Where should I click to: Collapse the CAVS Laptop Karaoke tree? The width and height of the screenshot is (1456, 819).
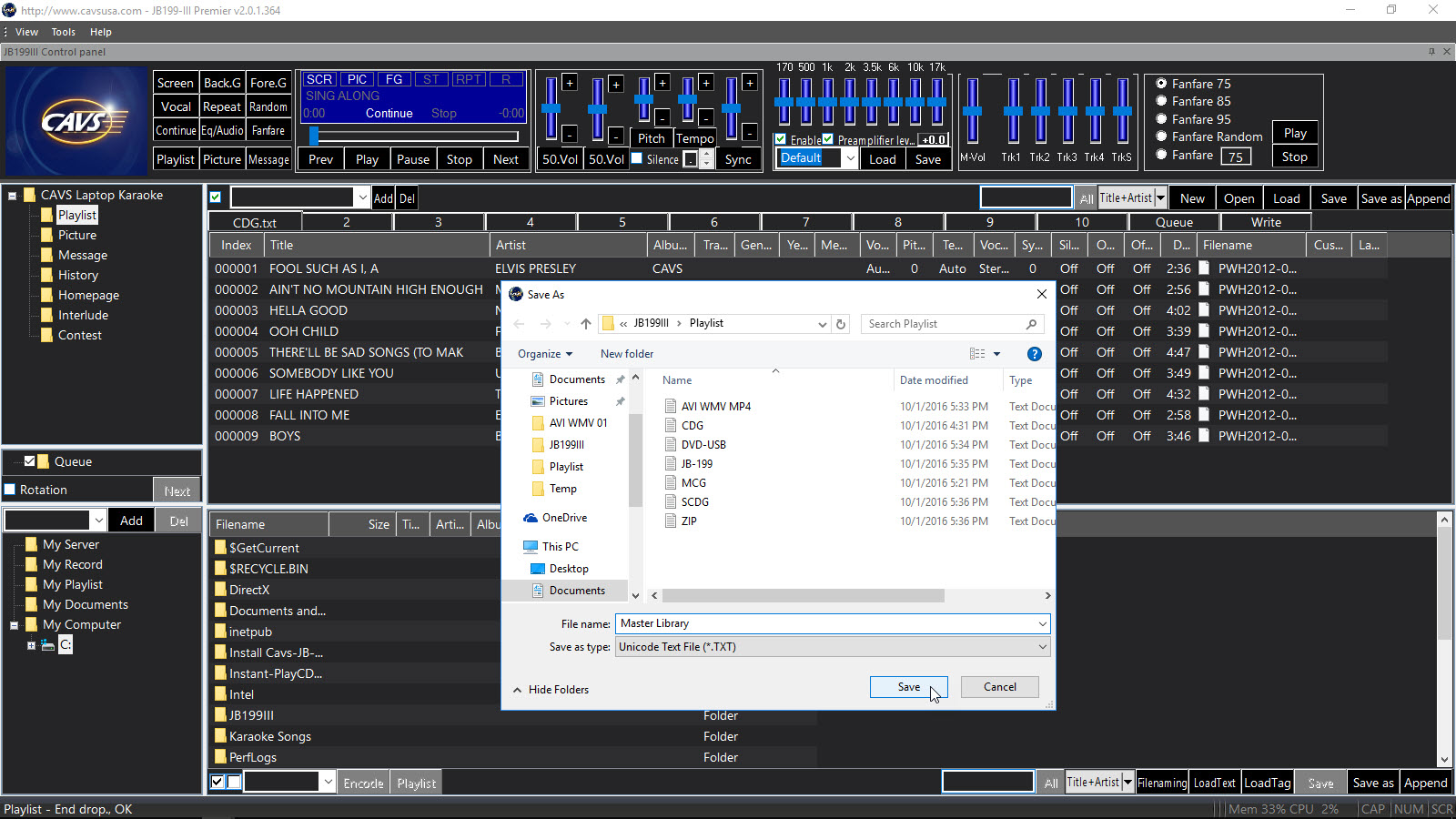13,196
